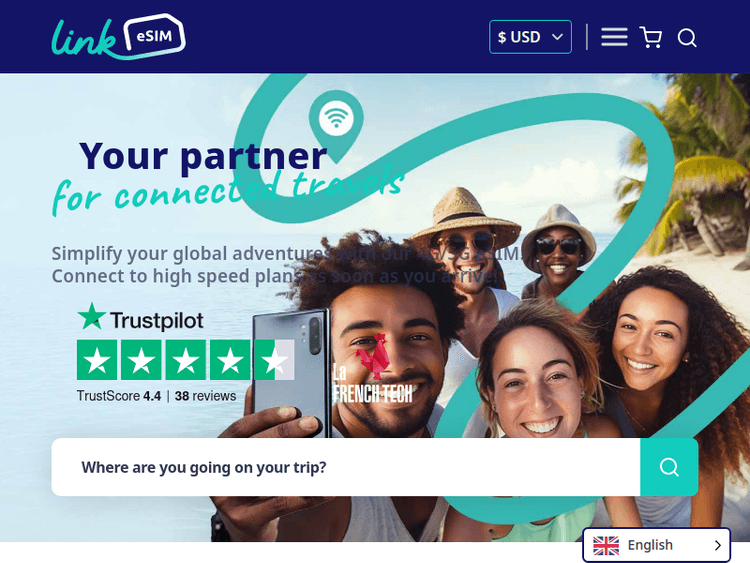Open the hamburger menu icon
The width and height of the screenshot is (750, 563).
614,37
